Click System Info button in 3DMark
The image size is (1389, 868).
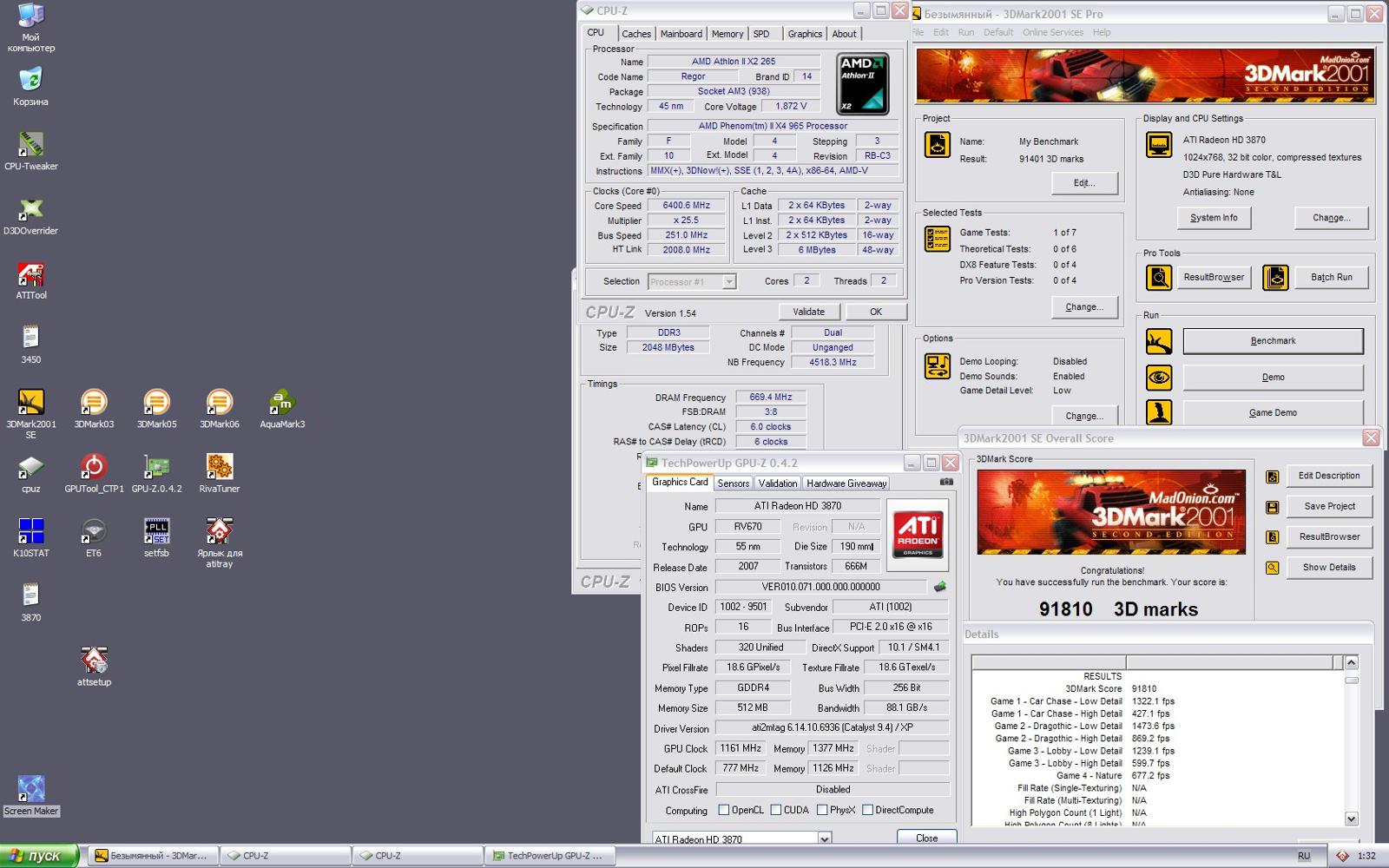point(1214,218)
